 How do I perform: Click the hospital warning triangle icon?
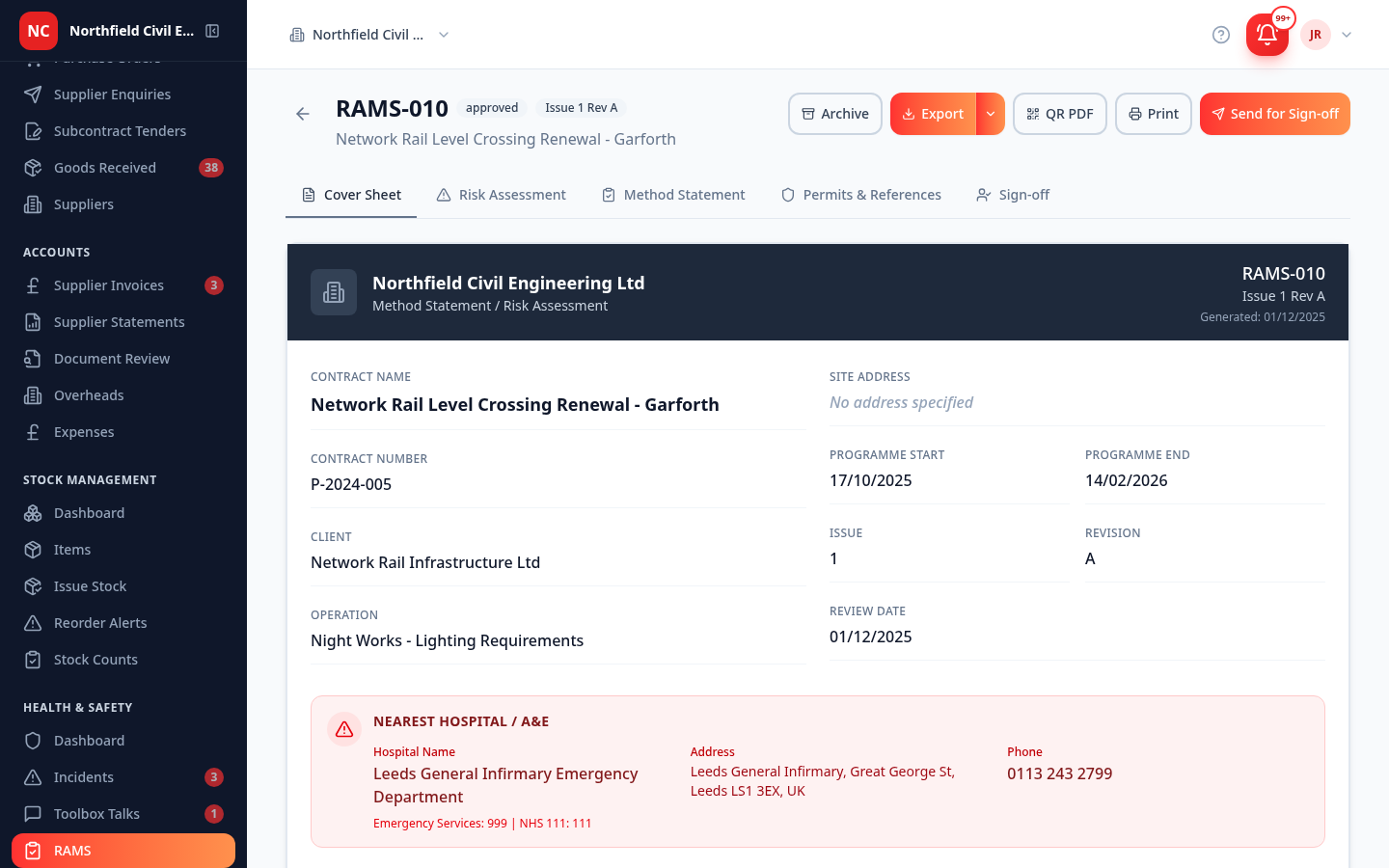point(344,730)
